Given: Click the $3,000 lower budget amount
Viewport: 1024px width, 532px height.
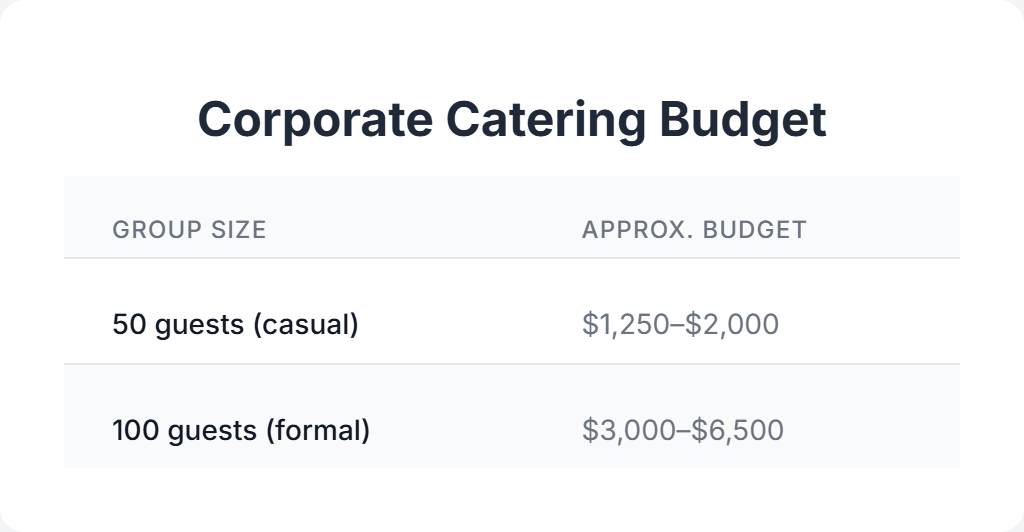Looking at the screenshot, I should [x=626, y=431].
